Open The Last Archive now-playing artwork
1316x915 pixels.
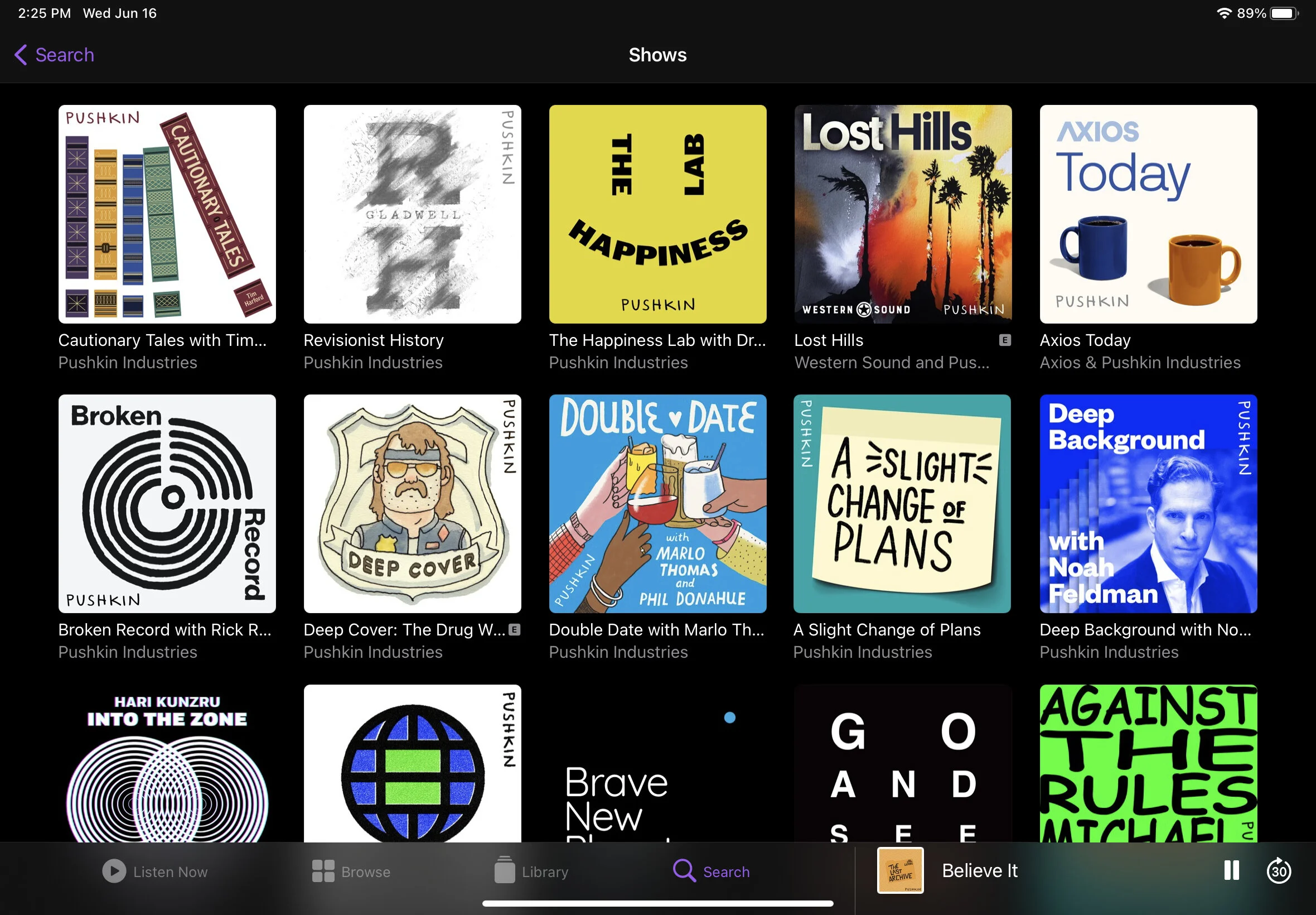[x=900, y=870]
